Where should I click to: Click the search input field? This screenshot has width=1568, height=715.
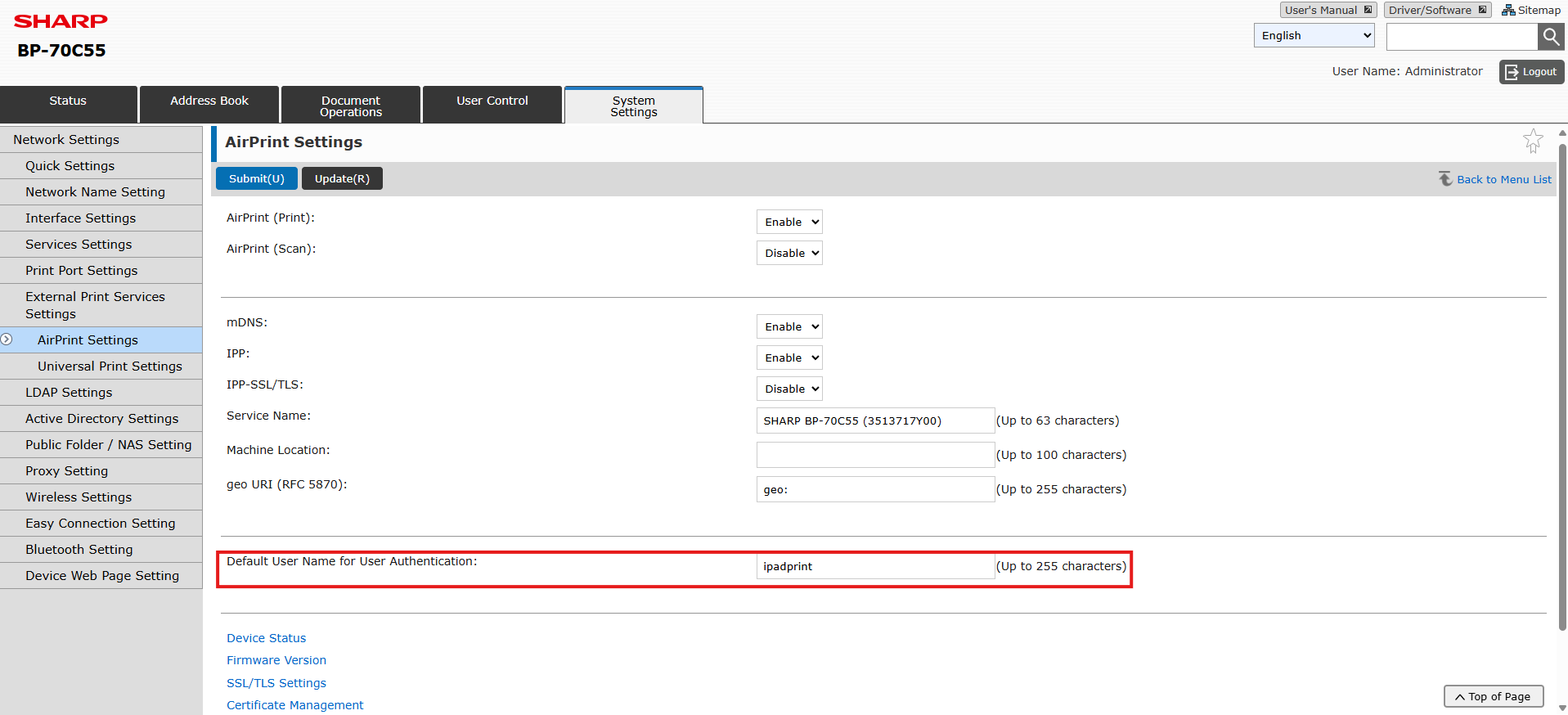coord(1462,36)
